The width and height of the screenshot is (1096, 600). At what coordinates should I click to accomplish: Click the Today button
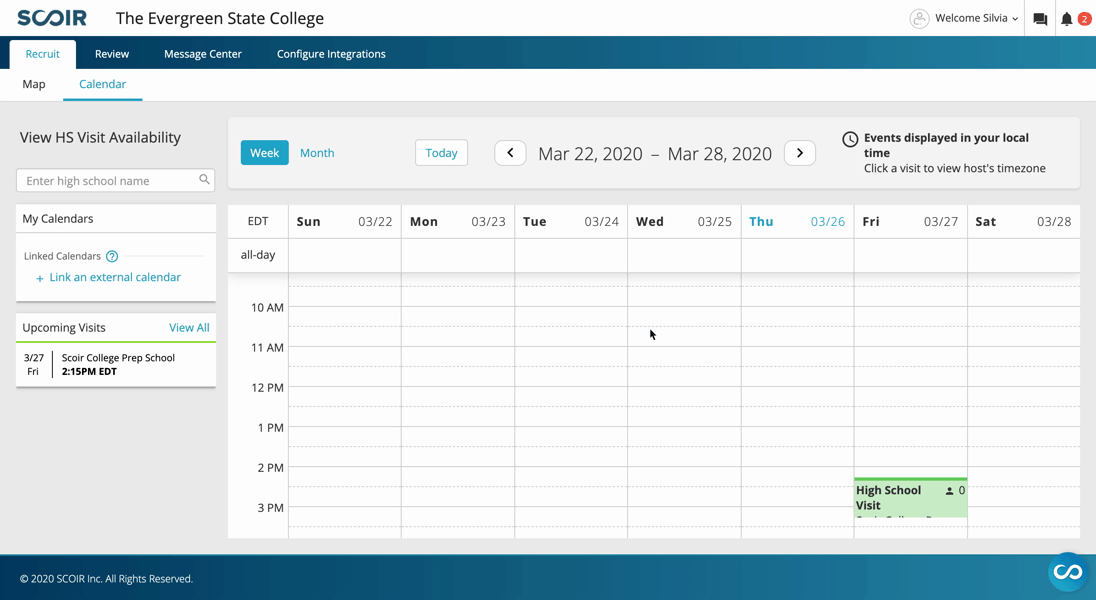441,152
